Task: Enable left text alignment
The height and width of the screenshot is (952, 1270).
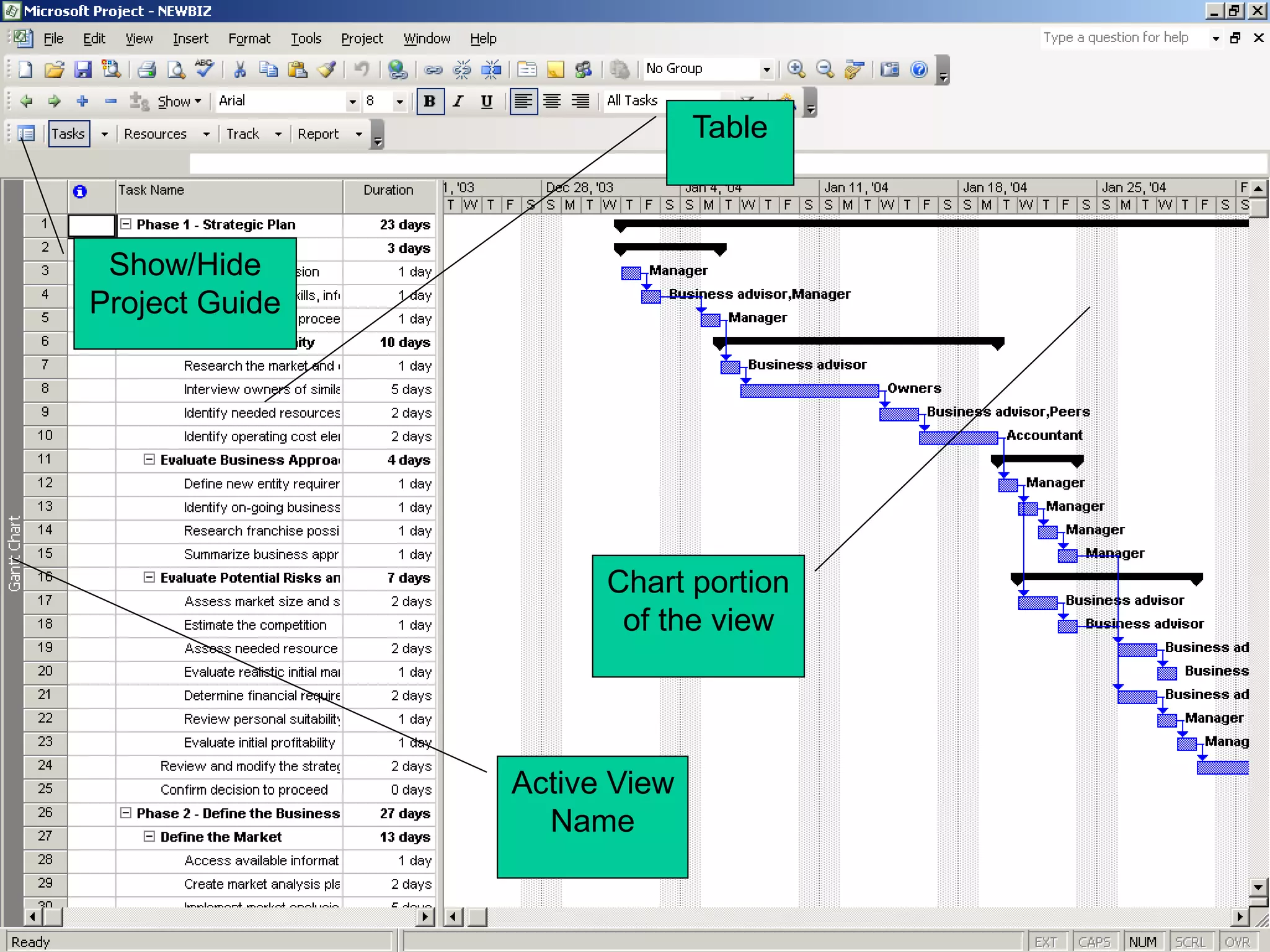Action: point(523,102)
